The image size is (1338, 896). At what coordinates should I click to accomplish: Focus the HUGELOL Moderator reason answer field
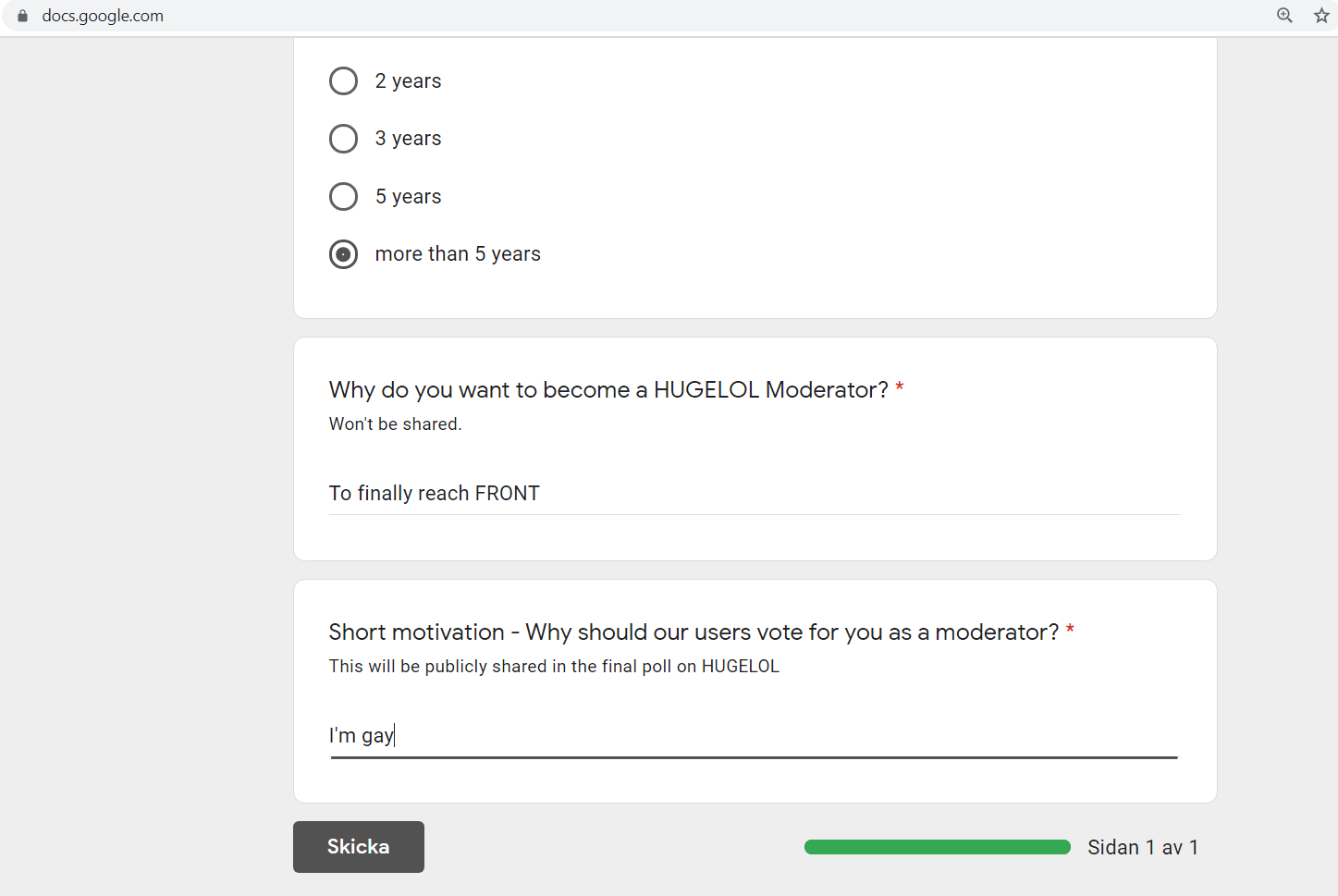(x=755, y=494)
